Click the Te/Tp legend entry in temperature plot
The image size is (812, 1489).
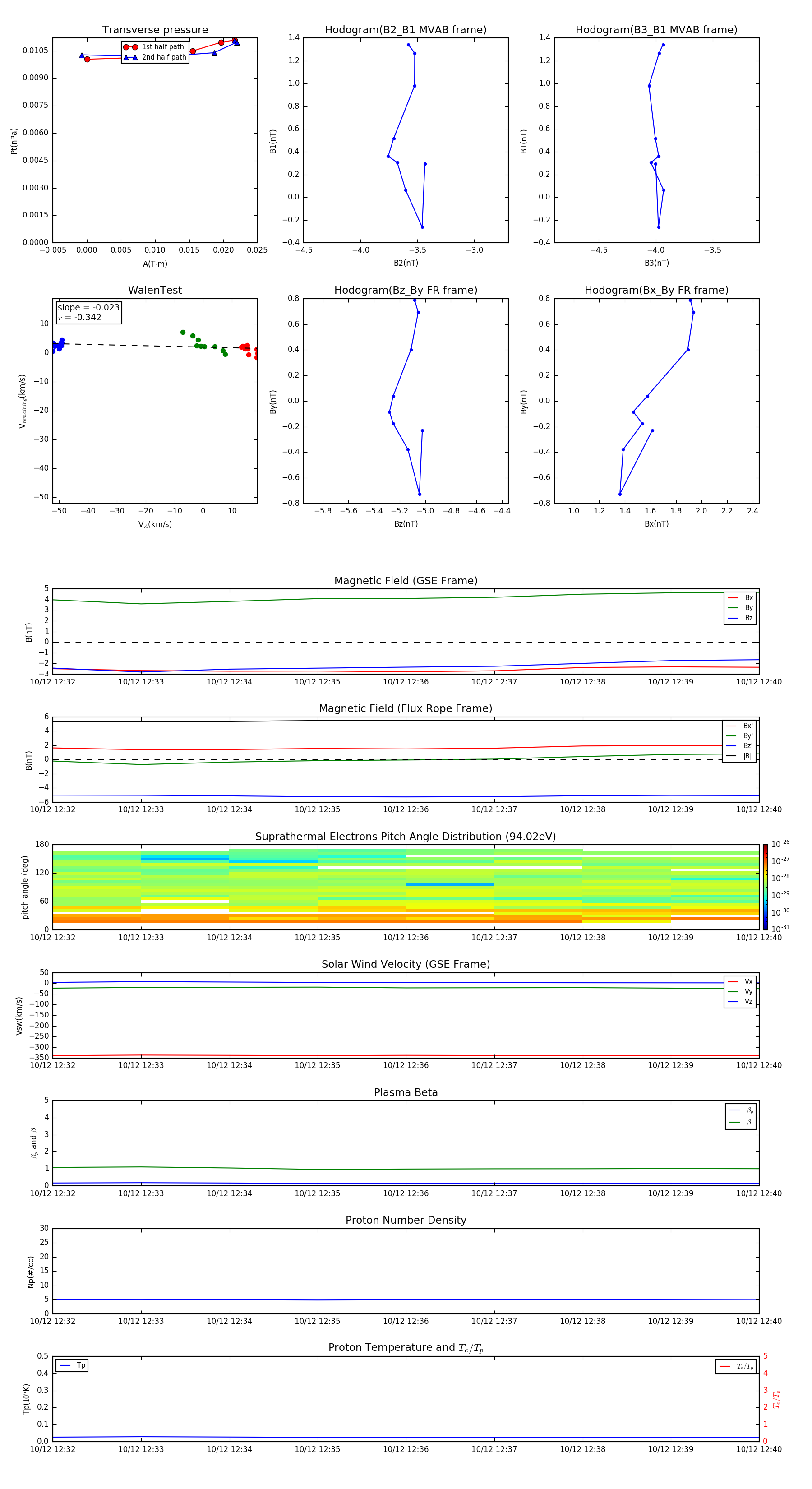click(x=736, y=1367)
